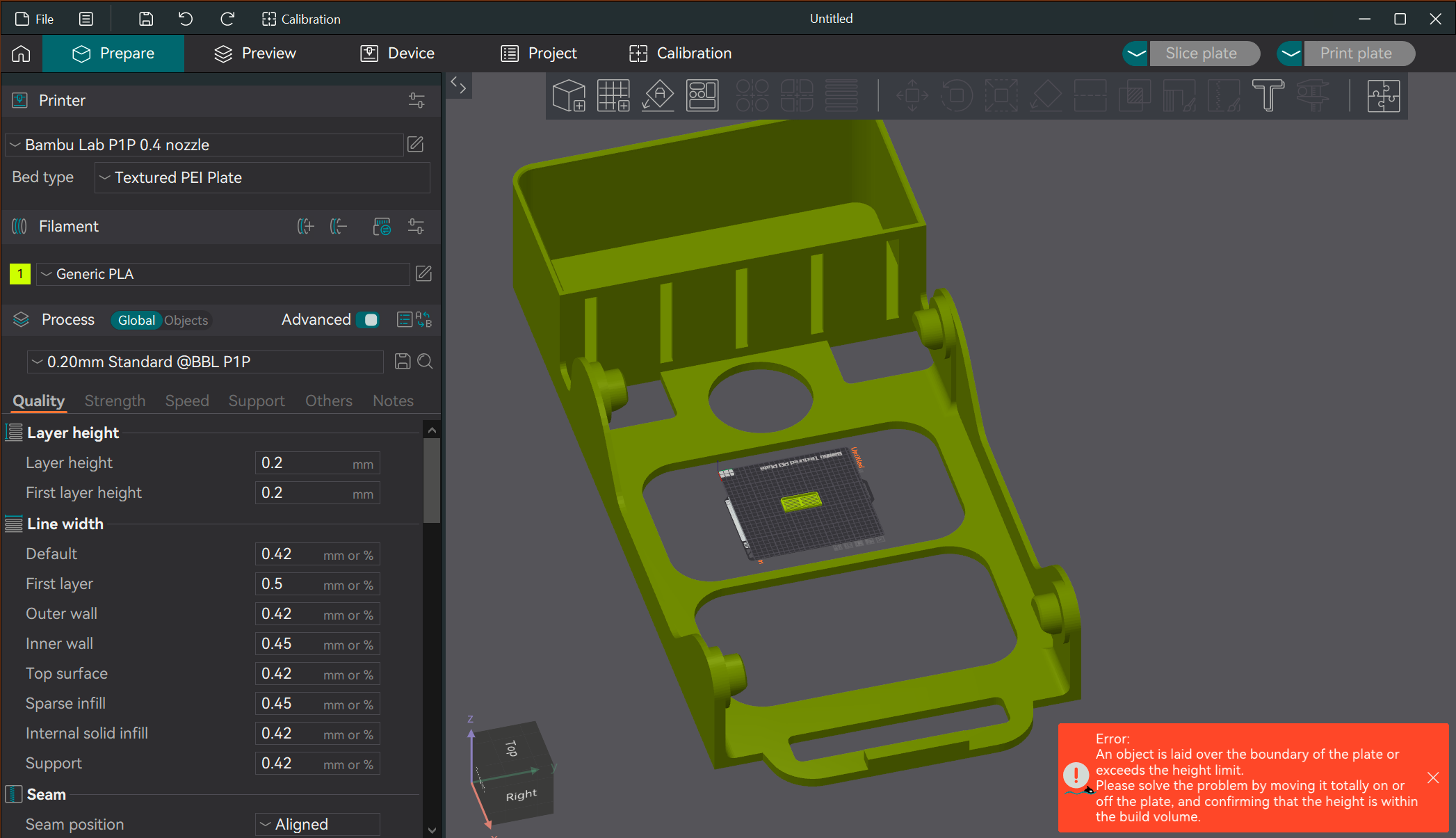Switch process scope to Objects
This screenshot has width=1456, height=838.
[186, 321]
